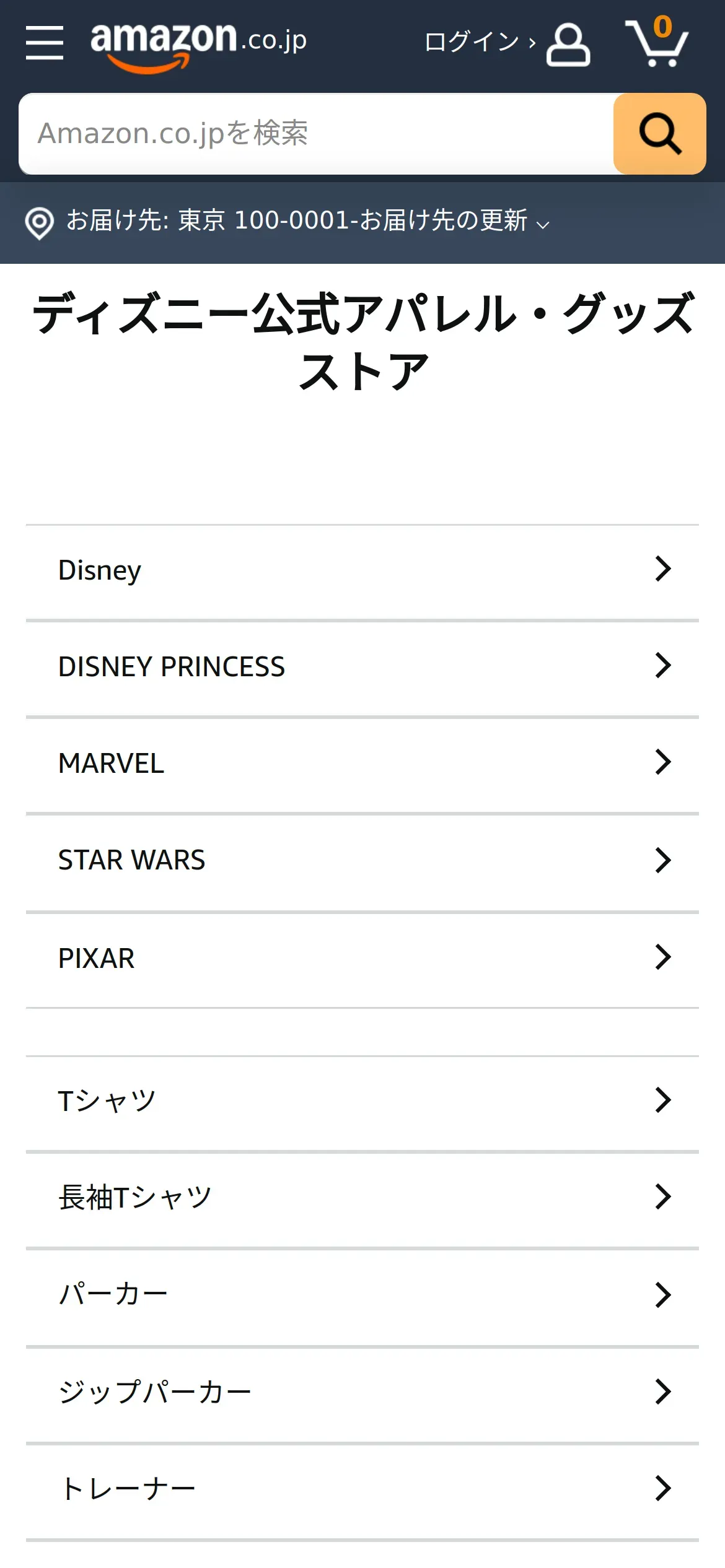Click the ディズニー公式アパレル・グッズストア heading
The height and width of the screenshot is (1568, 725).
(x=362, y=342)
